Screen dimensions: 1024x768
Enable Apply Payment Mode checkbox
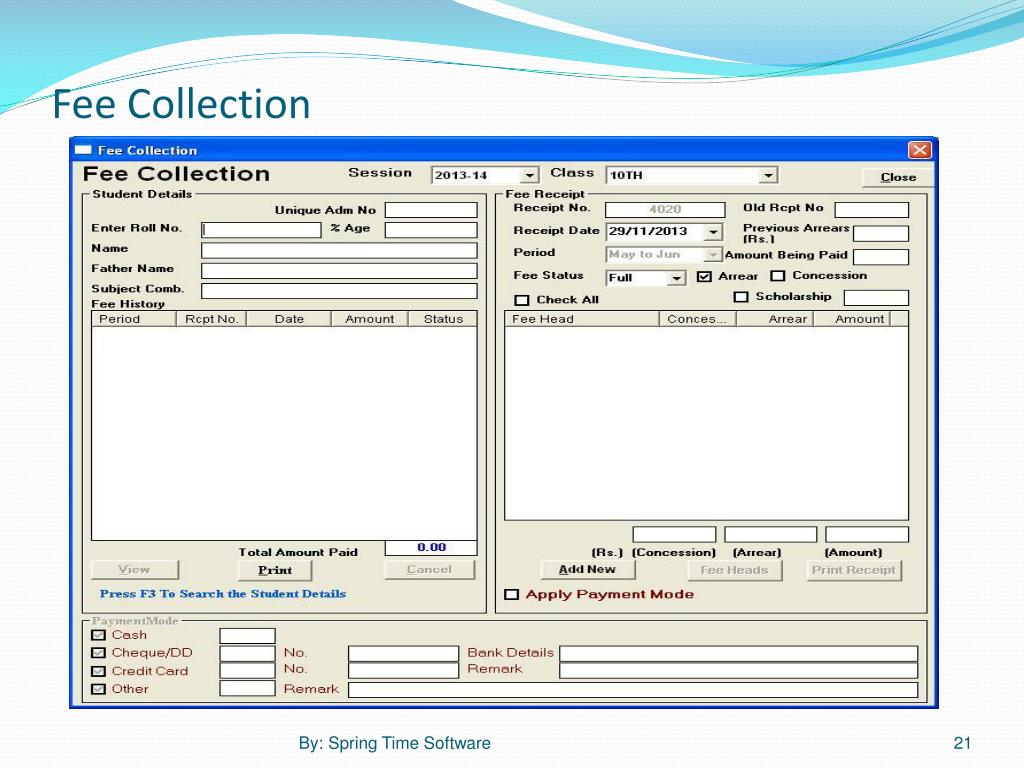click(512, 595)
